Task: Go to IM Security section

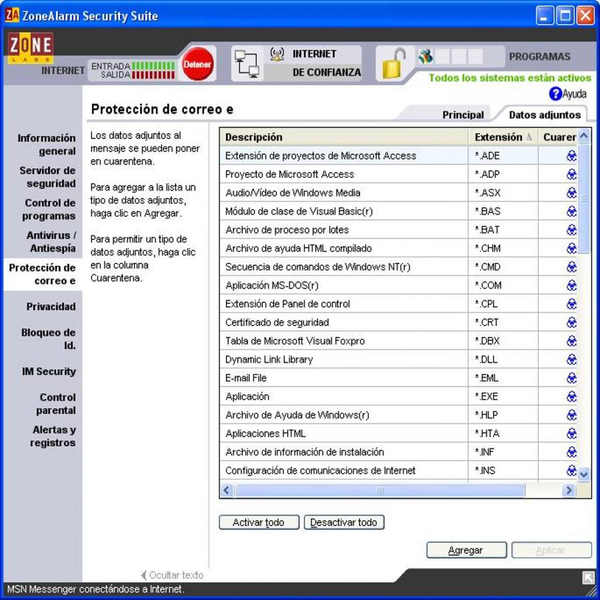Action: click(x=49, y=371)
